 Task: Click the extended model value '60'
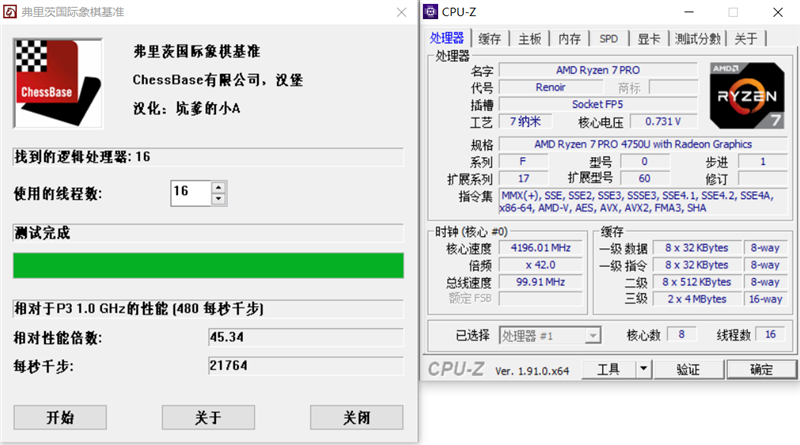(644, 179)
